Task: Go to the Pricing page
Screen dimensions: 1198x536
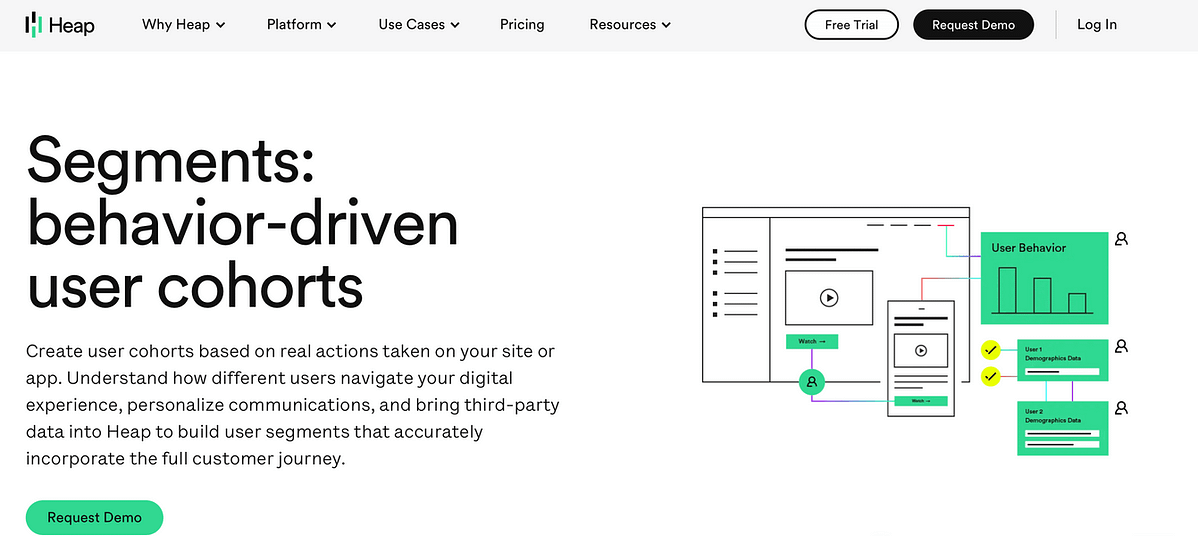Action: [522, 25]
